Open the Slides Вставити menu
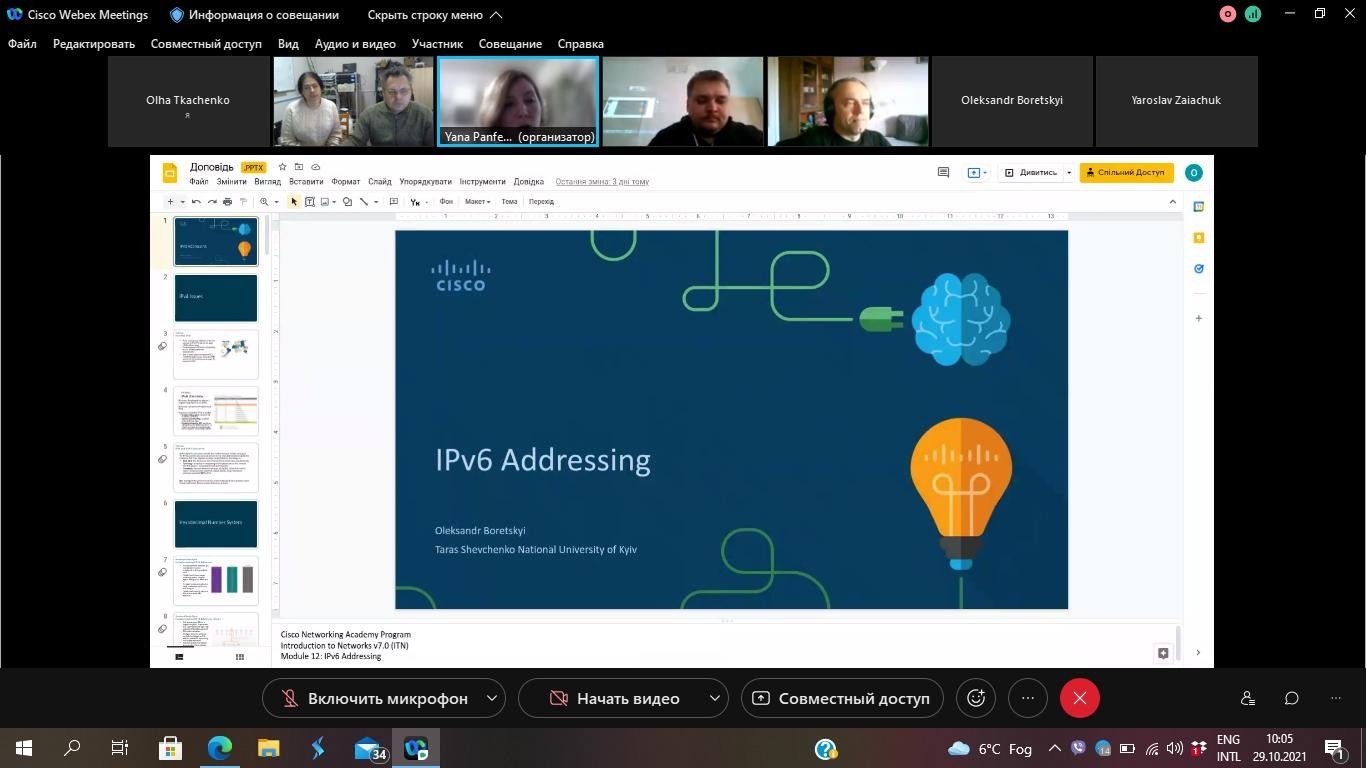Screen dimensions: 1366x768 pos(306,182)
